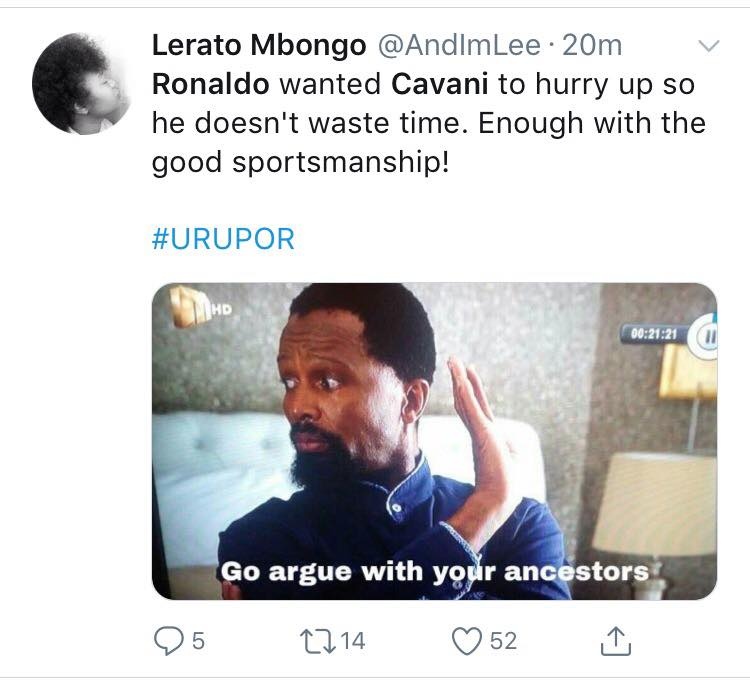Image resolution: width=750 pixels, height=689 pixels.
Task: Click the retweet count 14
Action: pyautogui.click(x=353, y=641)
